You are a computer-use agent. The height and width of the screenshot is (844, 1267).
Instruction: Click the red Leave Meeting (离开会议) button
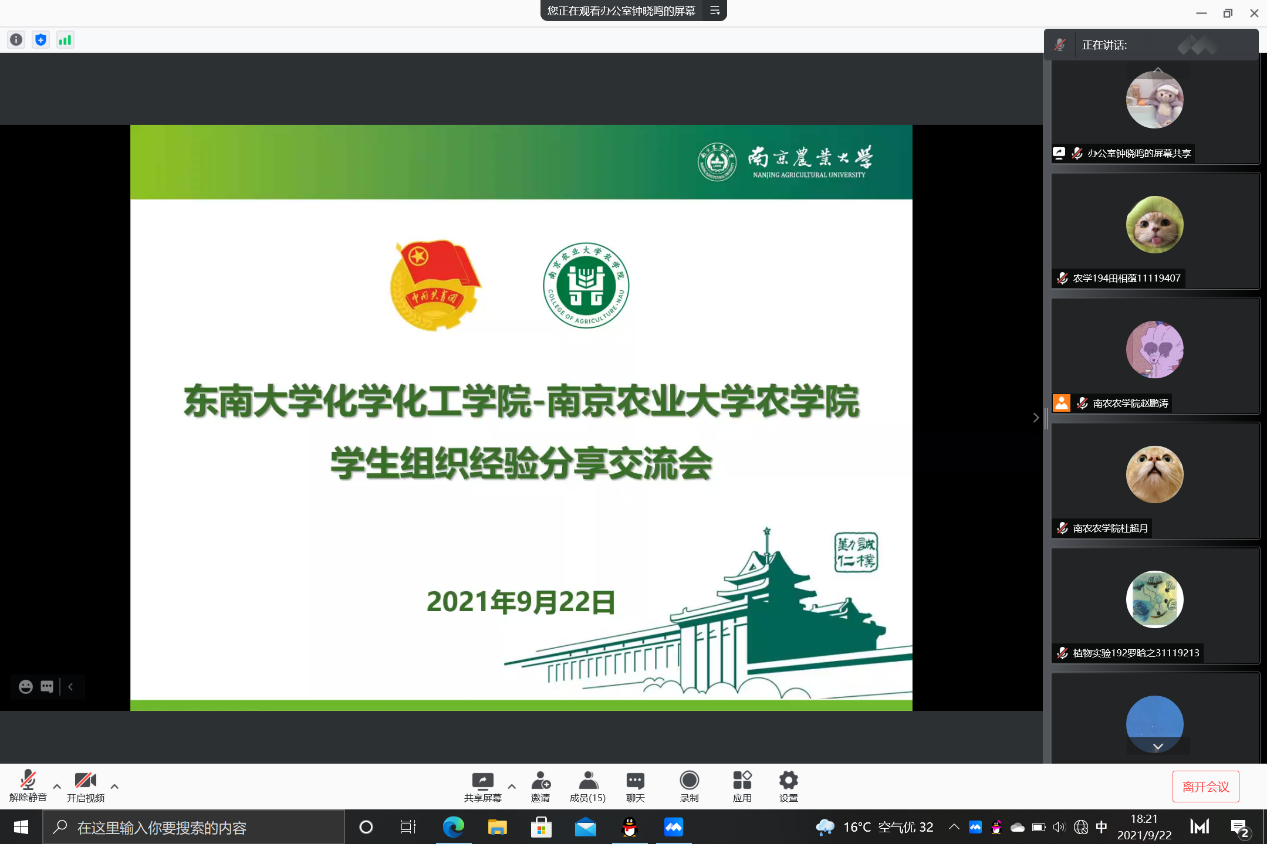(1205, 787)
